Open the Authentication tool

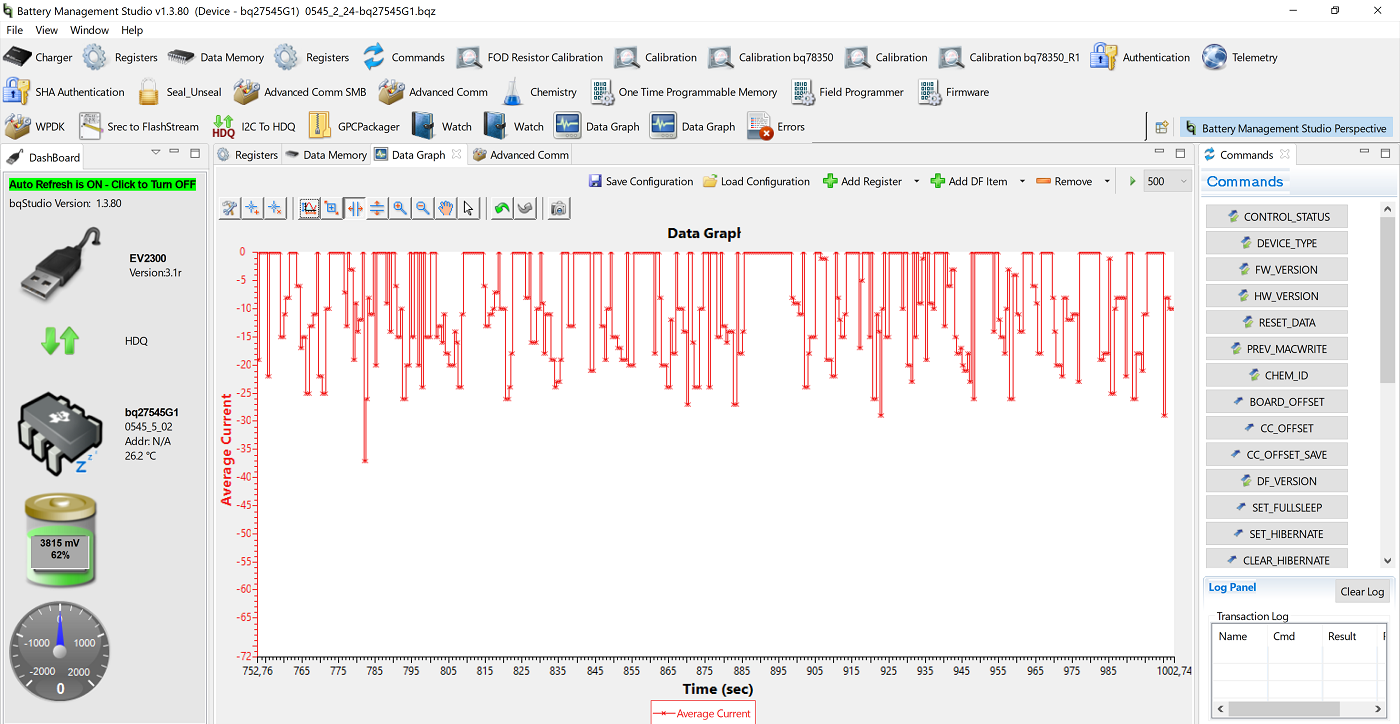click(x=1141, y=57)
